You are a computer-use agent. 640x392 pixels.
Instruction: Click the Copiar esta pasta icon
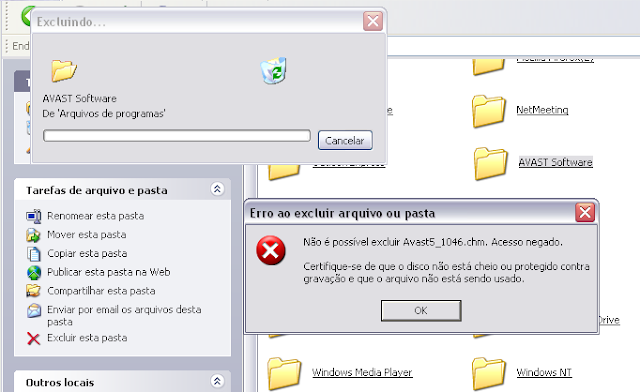[x=33, y=254]
